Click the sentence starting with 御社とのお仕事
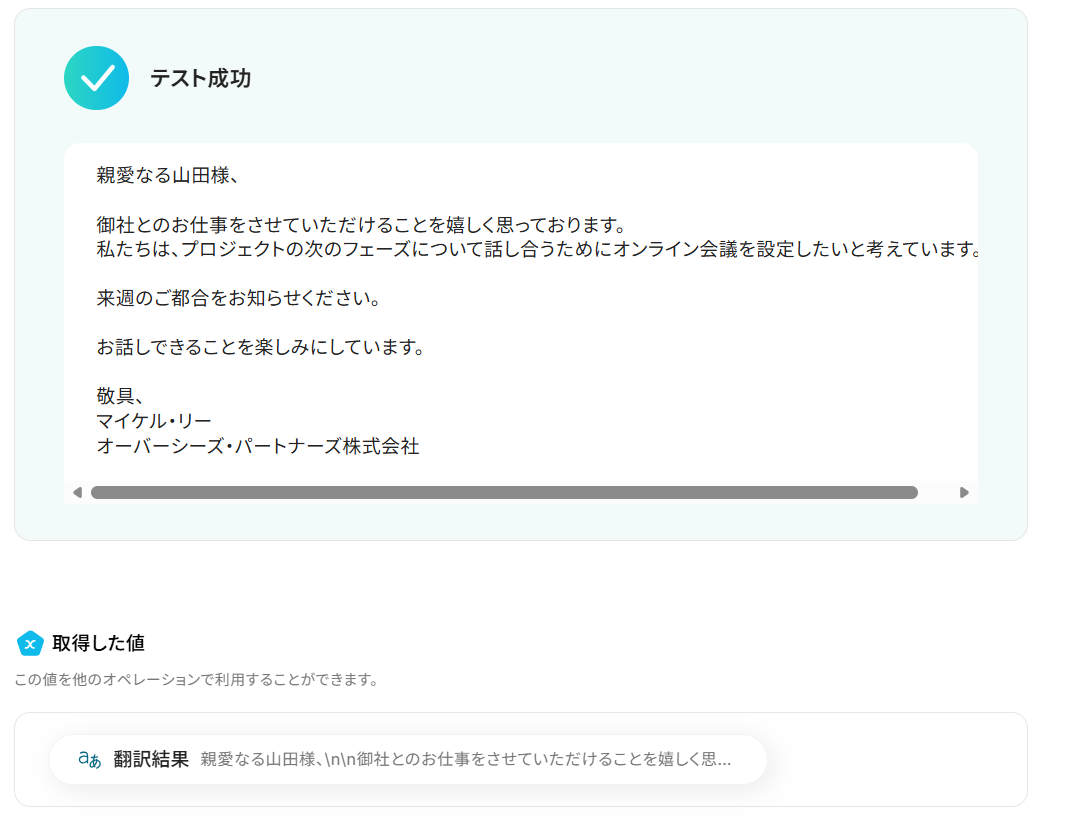Screen dimensions: 1068x838 tap(361, 225)
